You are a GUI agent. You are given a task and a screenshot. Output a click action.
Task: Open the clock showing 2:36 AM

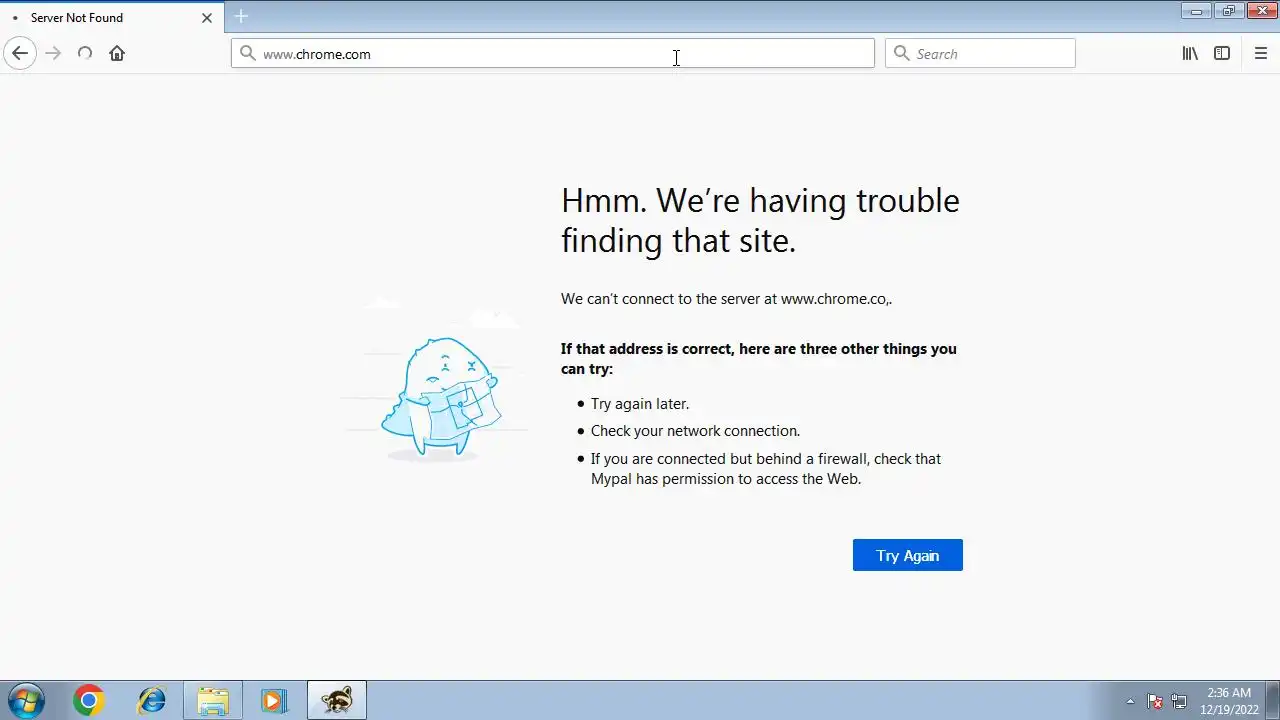[x=1229, y=701]
